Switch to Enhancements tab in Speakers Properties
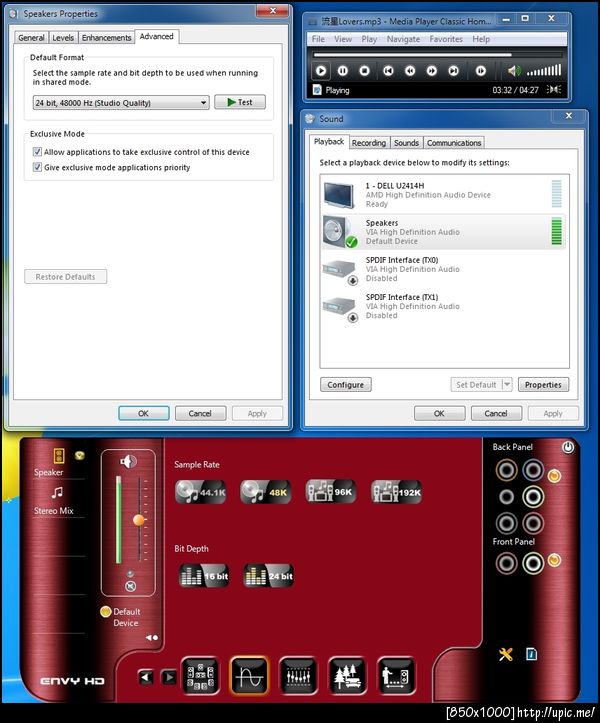Image resolution: width=600 pixels, height=723 pixels. (107, 38)
